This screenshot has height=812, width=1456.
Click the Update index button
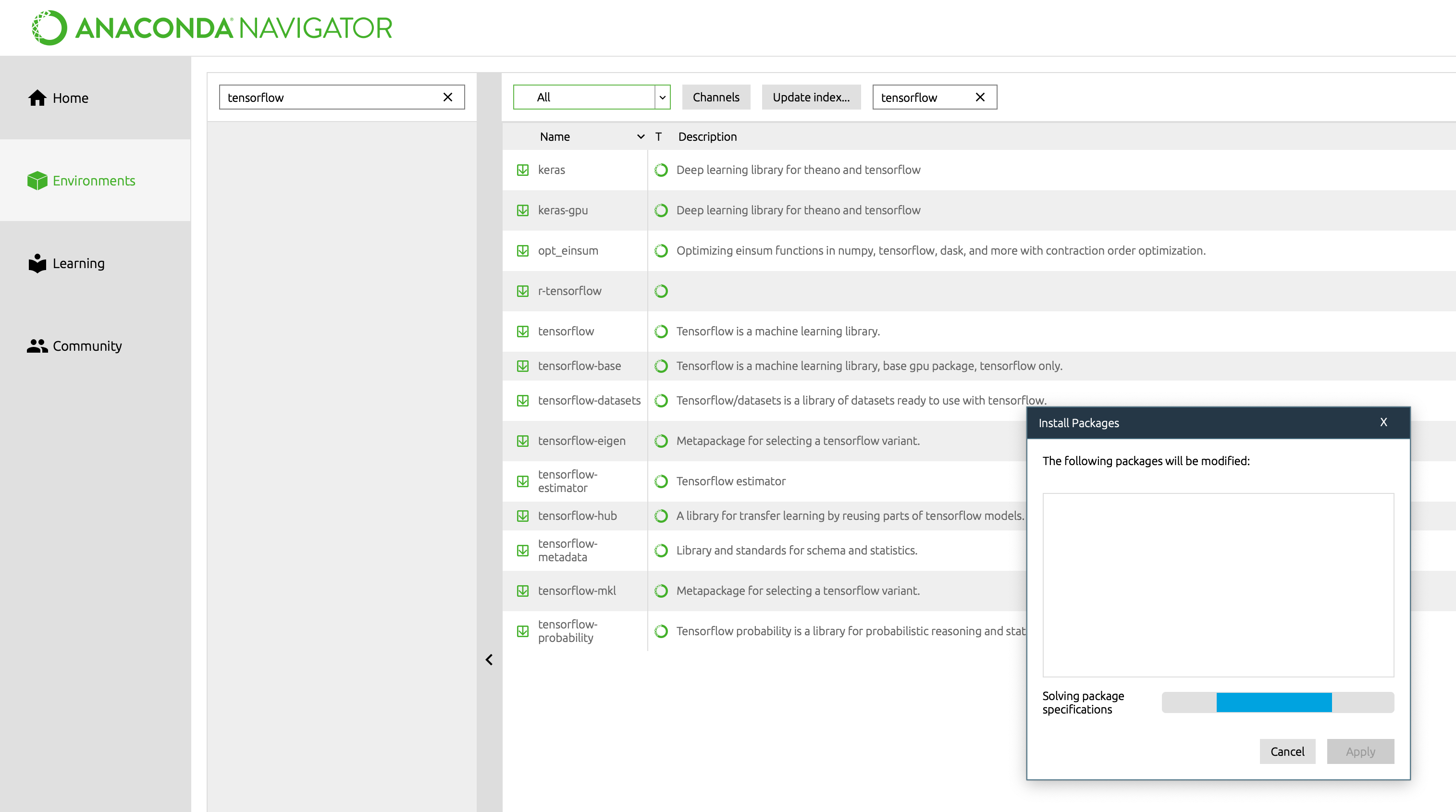(811, 97)
